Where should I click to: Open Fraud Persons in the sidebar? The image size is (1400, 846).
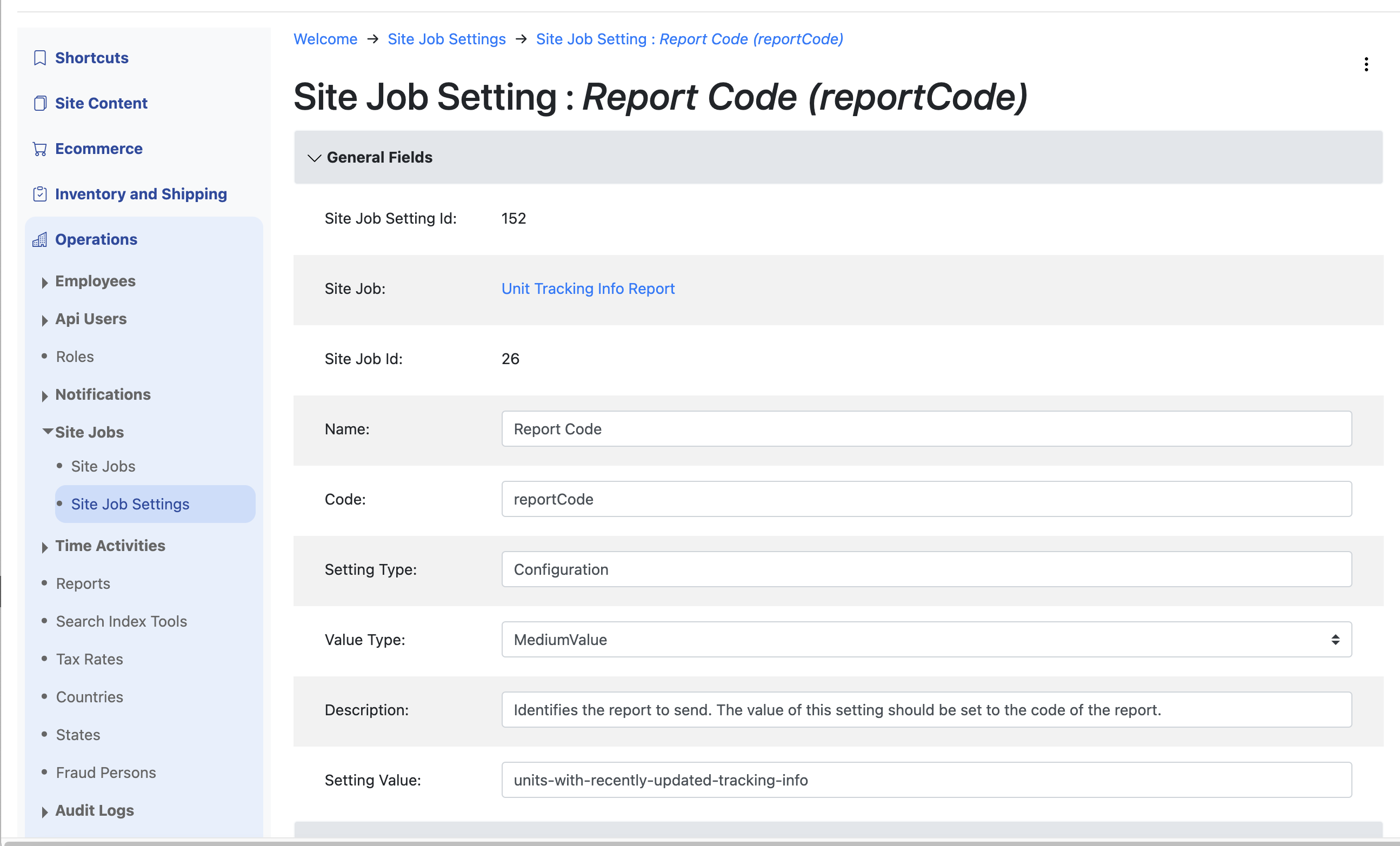106,773
